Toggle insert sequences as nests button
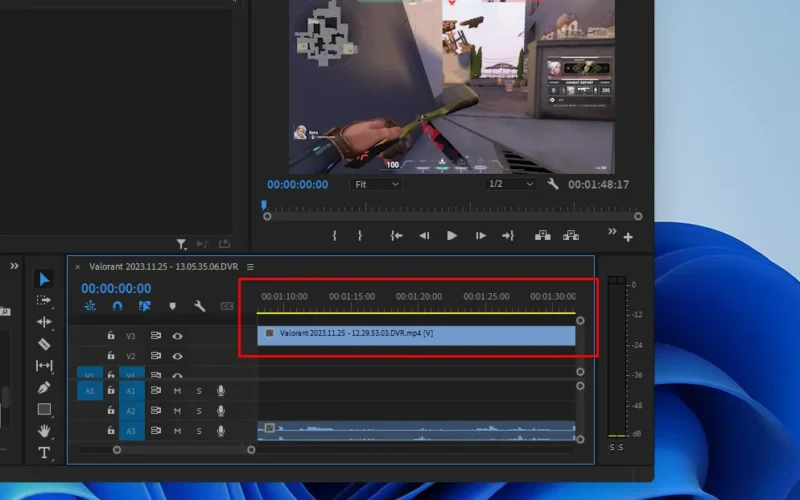Viewport: 800px width, 500px height. (x=90, y=306)
